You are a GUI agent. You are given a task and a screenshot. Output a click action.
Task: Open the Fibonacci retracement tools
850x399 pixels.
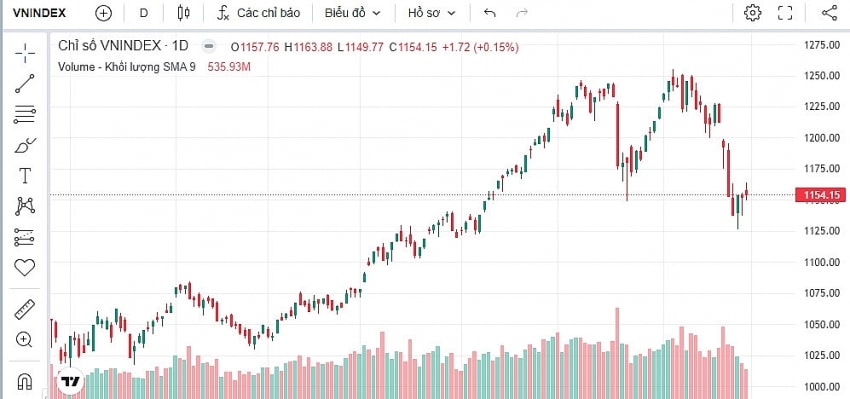click(24, 114)
